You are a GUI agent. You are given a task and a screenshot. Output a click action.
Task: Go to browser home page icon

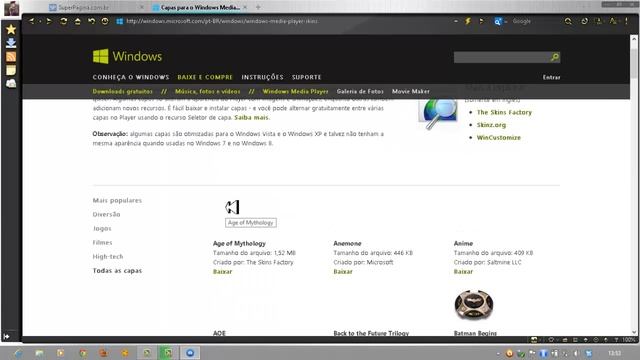pyautogui.click(x=77, y=21)
